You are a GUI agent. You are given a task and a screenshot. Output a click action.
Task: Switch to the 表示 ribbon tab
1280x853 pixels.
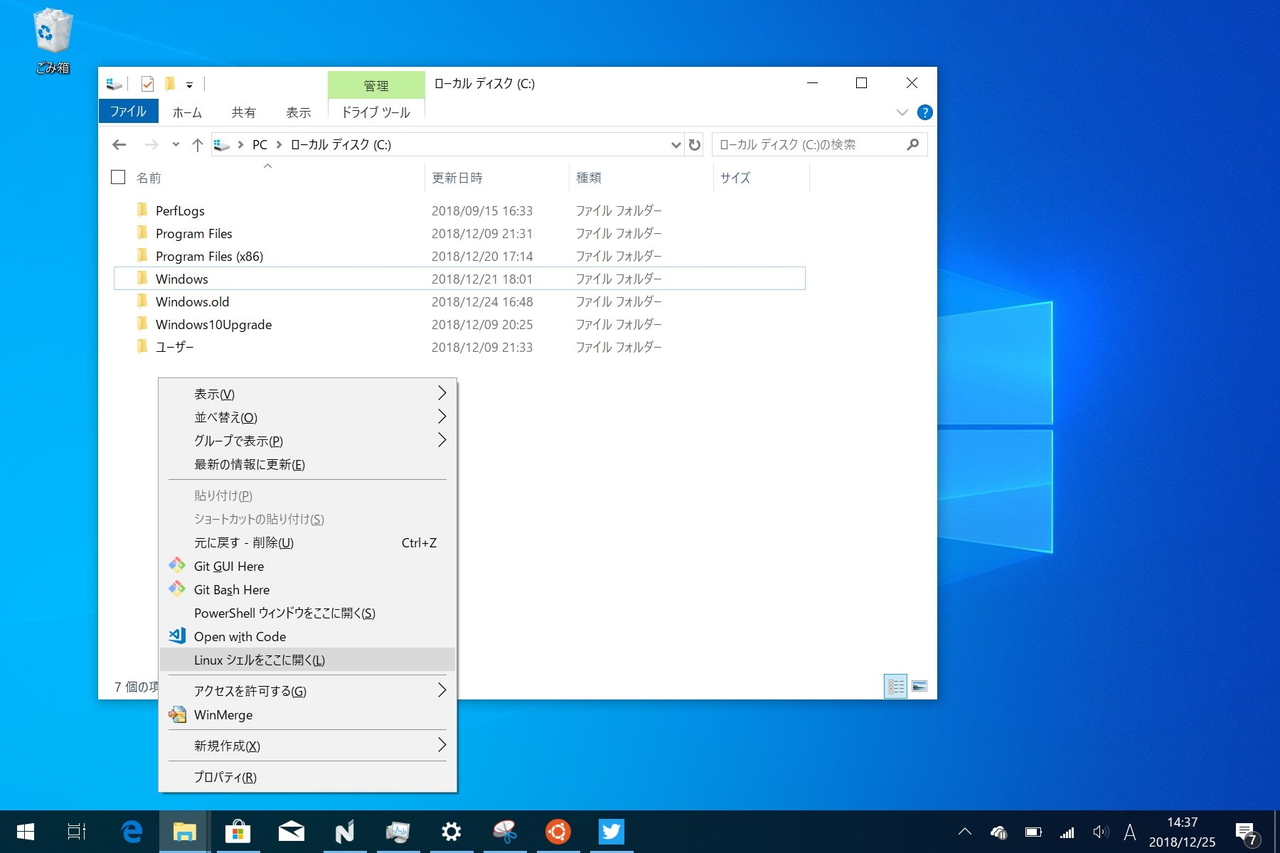tap(297, 112)
